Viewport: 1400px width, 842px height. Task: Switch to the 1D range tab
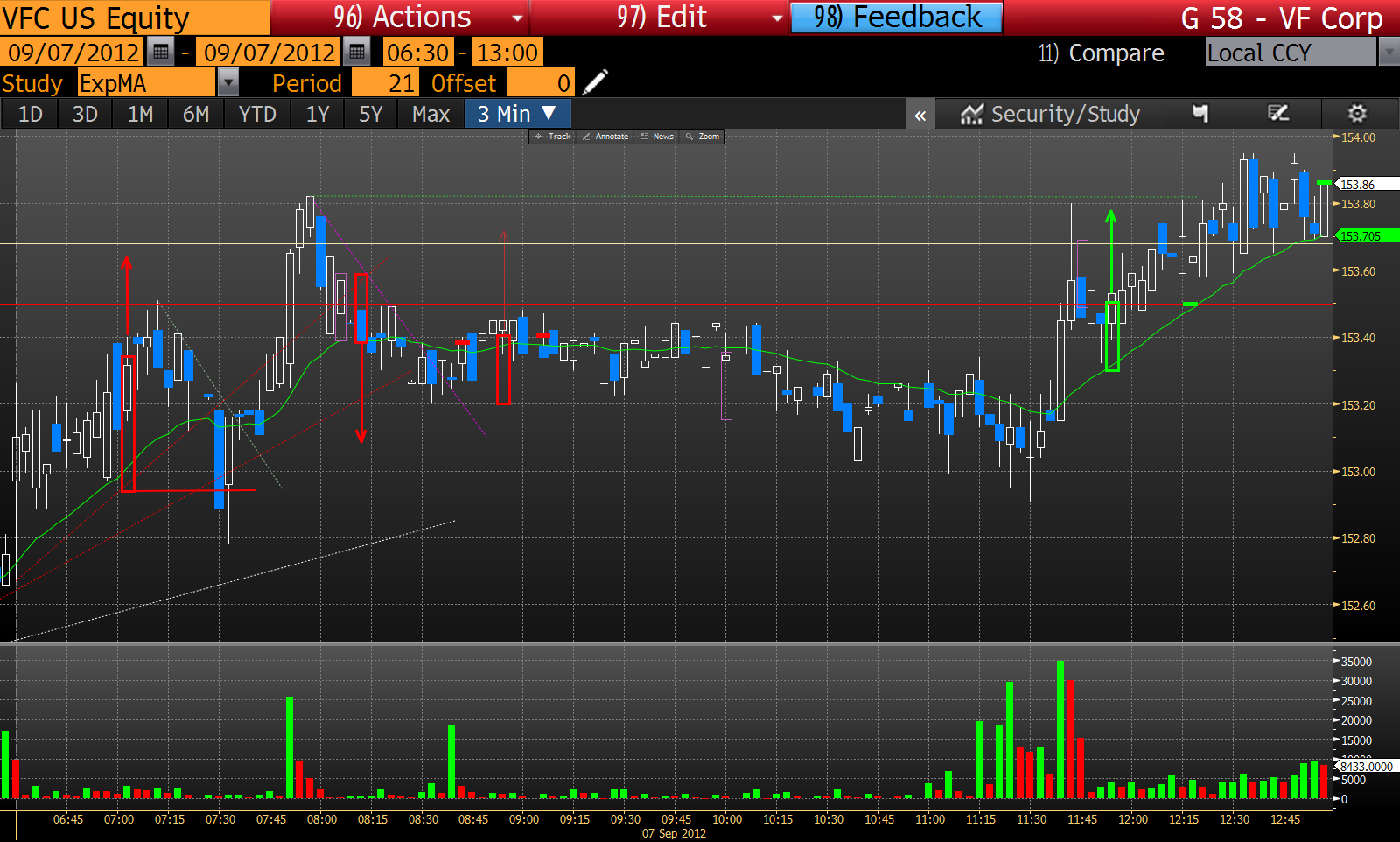coord(31,115)
